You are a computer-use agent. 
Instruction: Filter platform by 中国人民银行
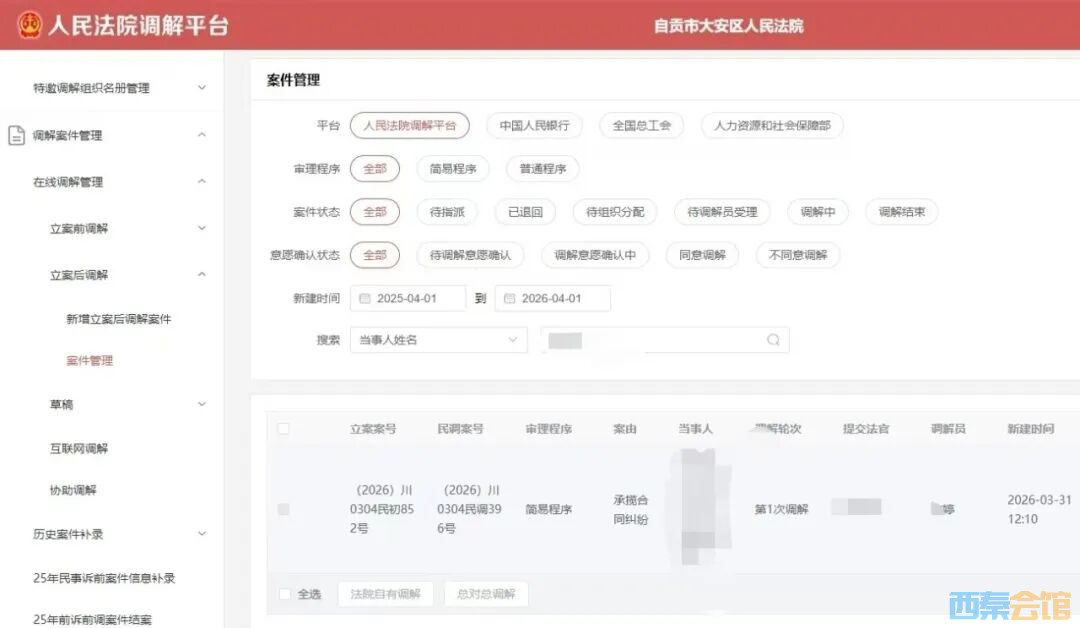[x=534, y=126]
